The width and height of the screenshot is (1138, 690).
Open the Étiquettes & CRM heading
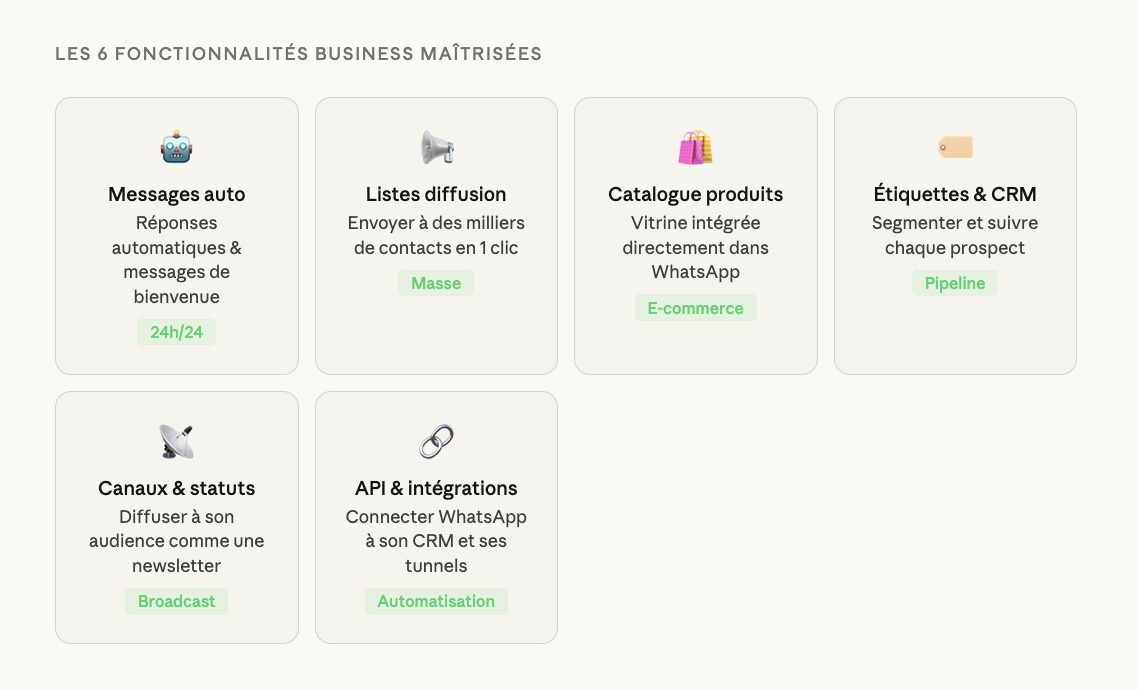pos(955,194)
